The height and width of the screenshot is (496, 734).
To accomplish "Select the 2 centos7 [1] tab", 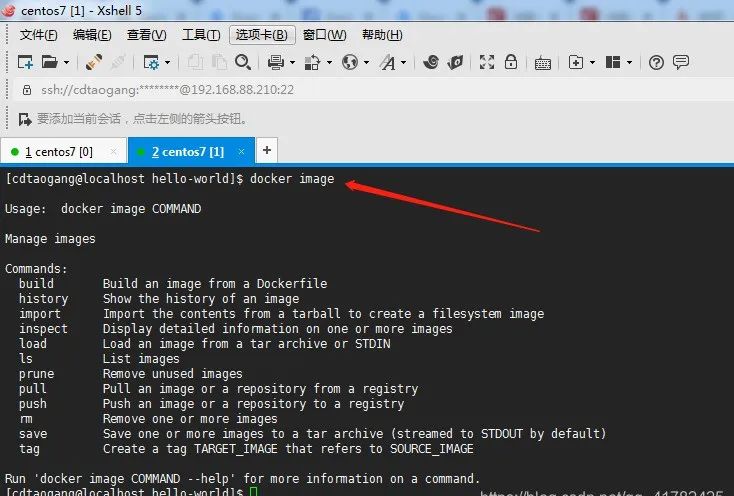I will click(x=191, y=152).
